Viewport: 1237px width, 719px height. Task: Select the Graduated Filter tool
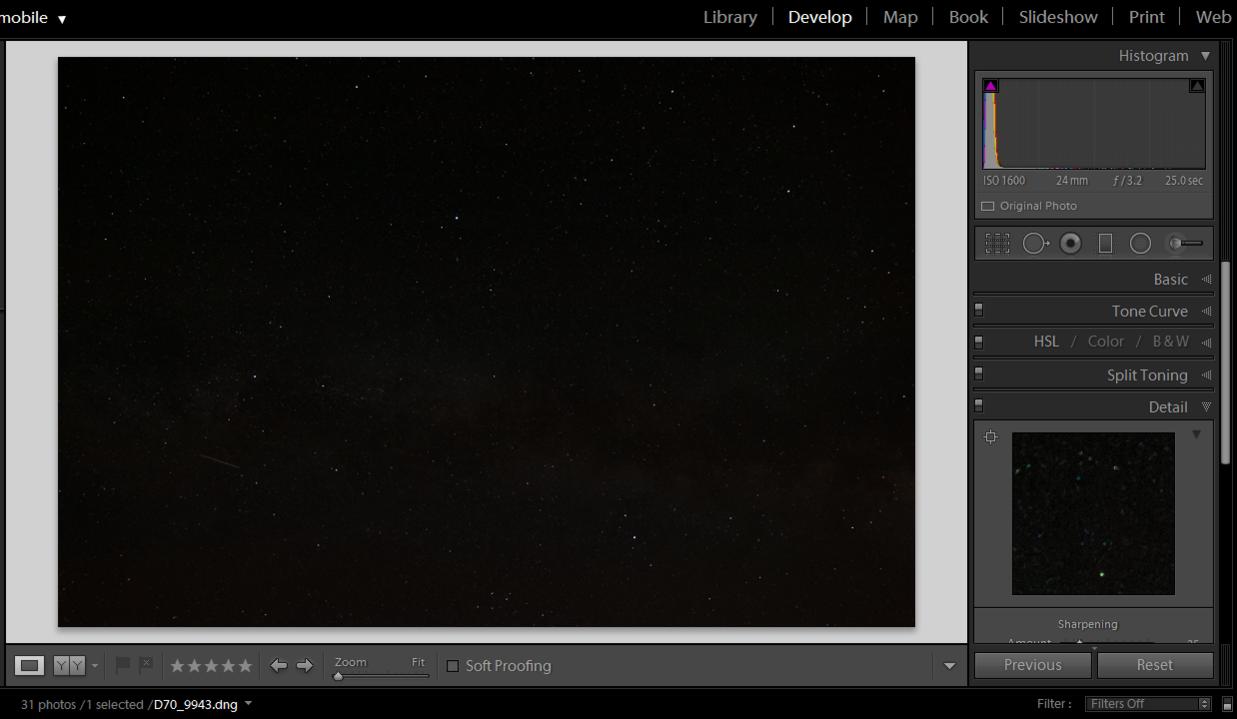(x=1105, y=243)
